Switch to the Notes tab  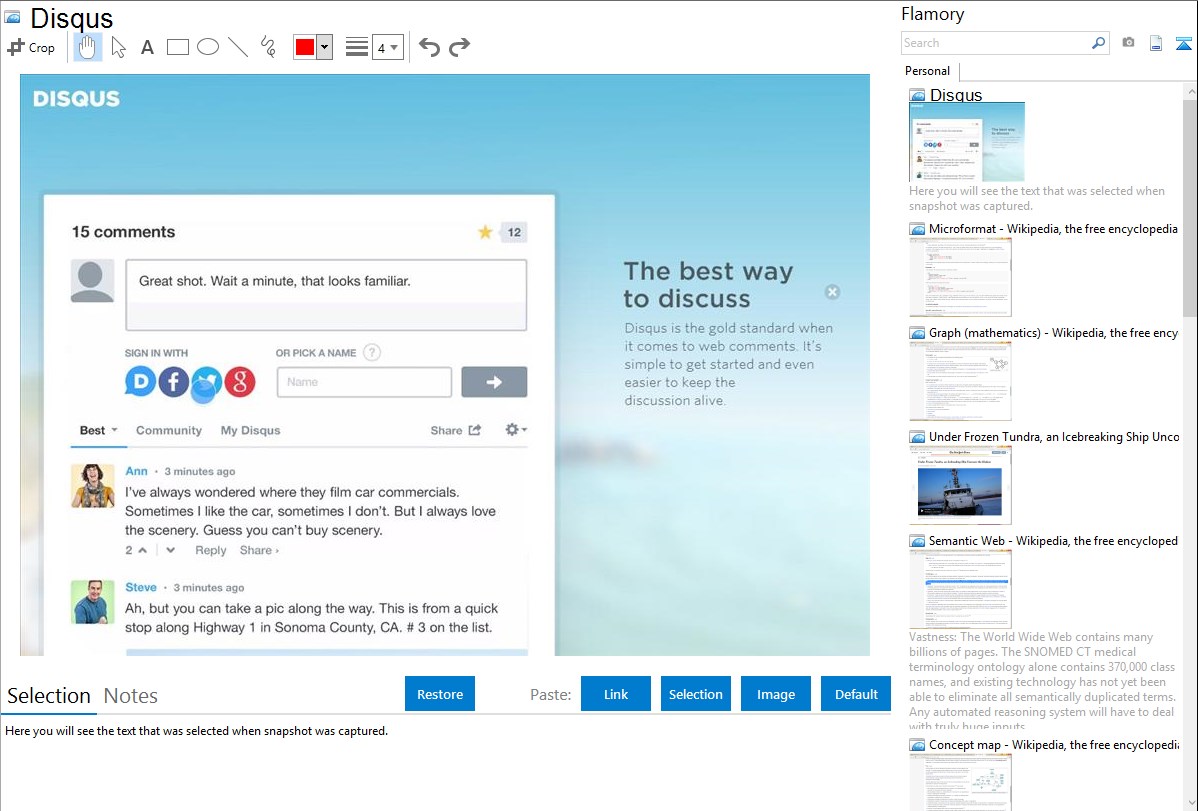click(131, 696)
